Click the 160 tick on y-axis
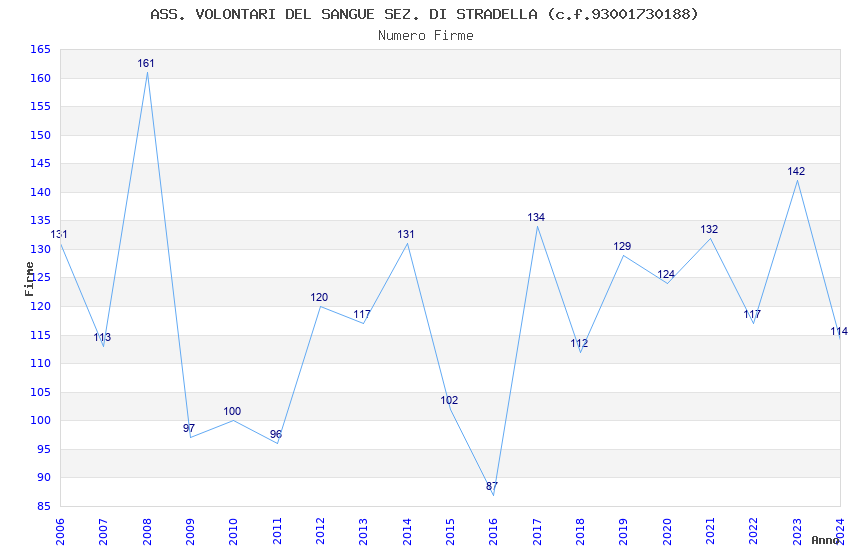This screenshot has width=850, height=550. [x=40, y=78]
